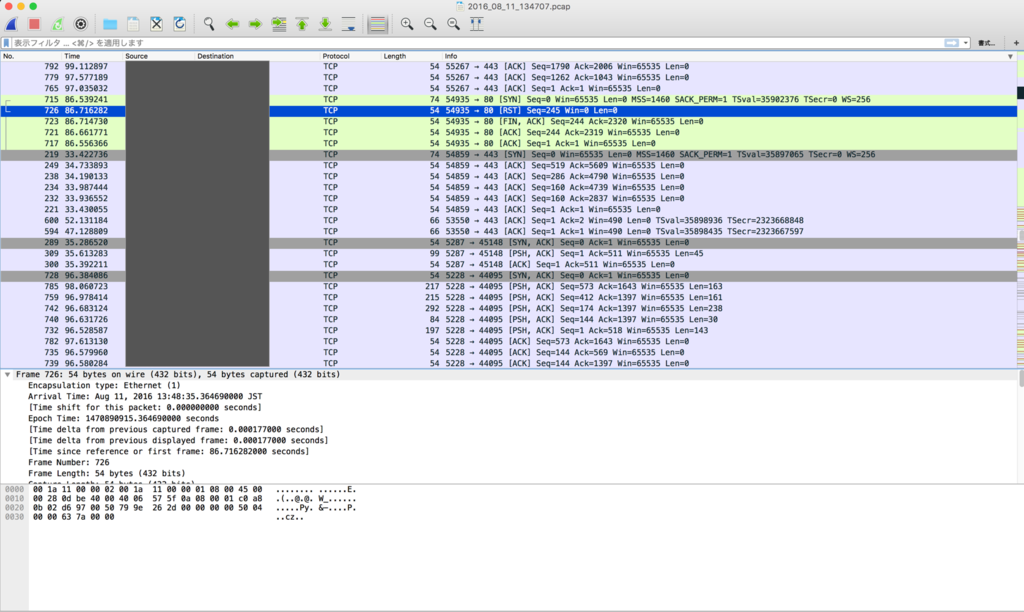Image resolution: width=1024 pixels, height=612 pixels.
Task: Restart the current capture
Action: pos(57,24)
